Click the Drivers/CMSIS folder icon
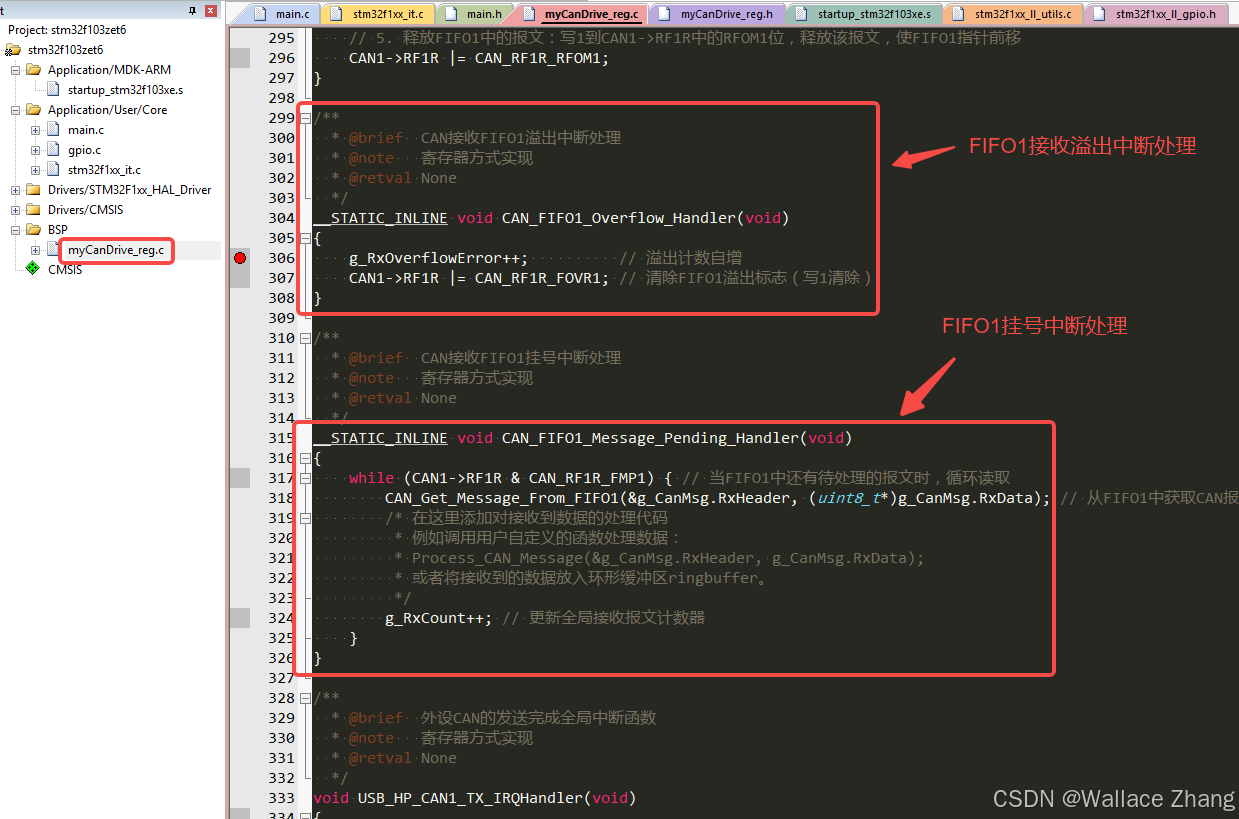 click(x=33, y=210)
